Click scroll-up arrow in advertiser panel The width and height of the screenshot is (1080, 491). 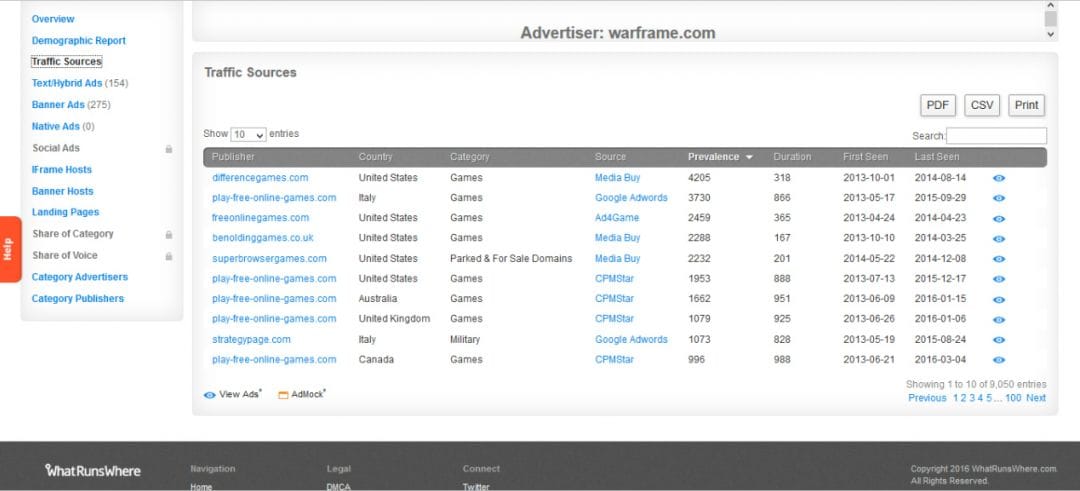[1050, 5]
